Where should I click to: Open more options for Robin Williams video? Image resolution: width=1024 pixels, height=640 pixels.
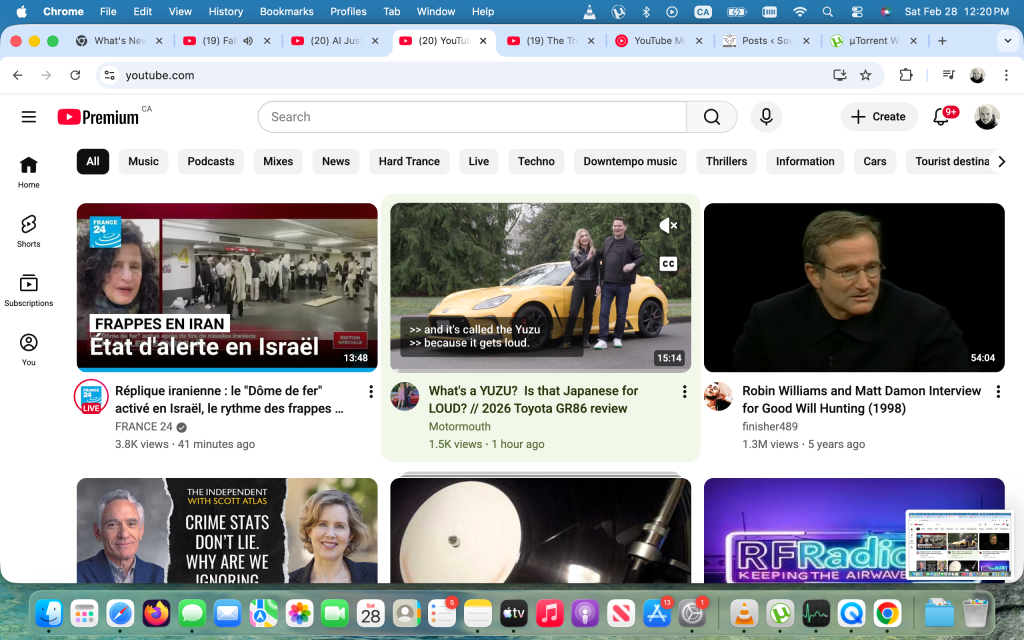pyautogui.click(x=997, y=392)
